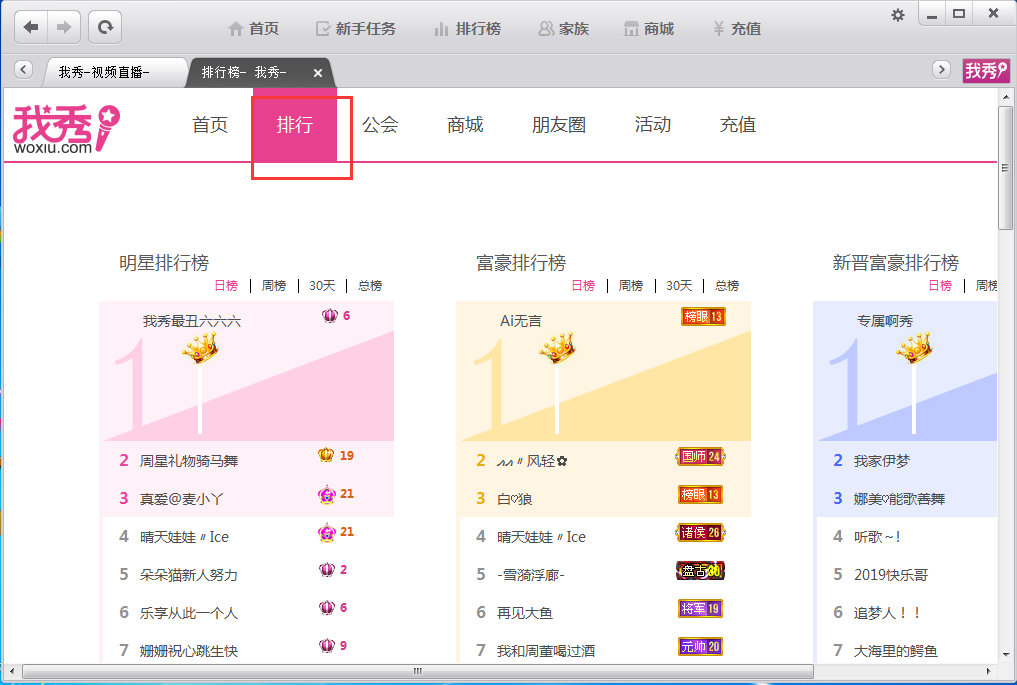This screenshot has width=1017, height=685.
Task: Click the browser forward arrow button
Action: 64,27
